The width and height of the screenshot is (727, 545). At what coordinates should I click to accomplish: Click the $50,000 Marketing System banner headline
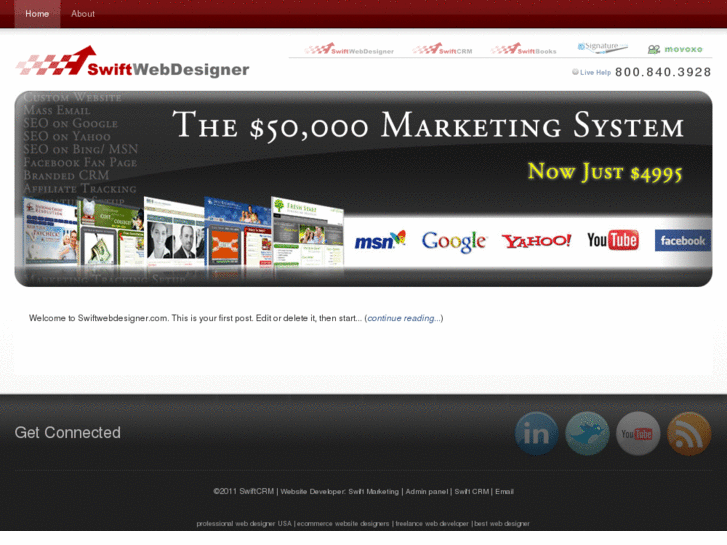(x=428, y=125)
